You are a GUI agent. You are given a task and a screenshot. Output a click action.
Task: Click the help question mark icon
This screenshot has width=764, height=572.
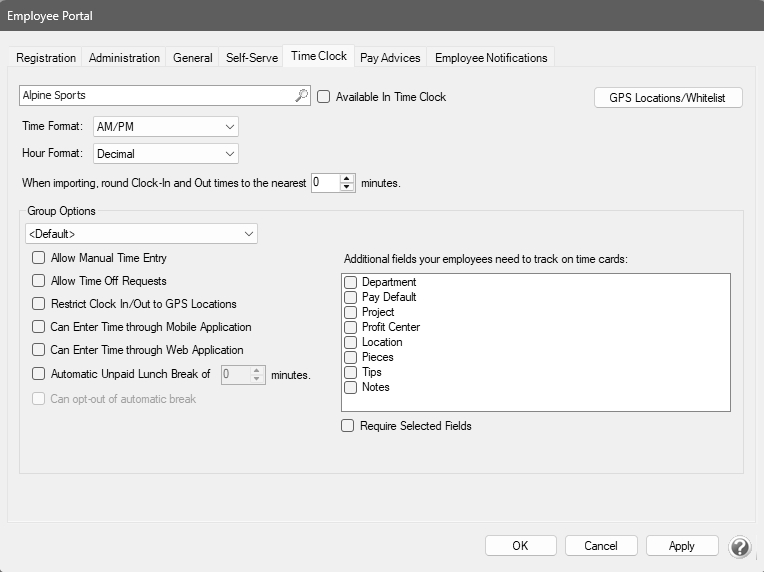tap(740, 547)
